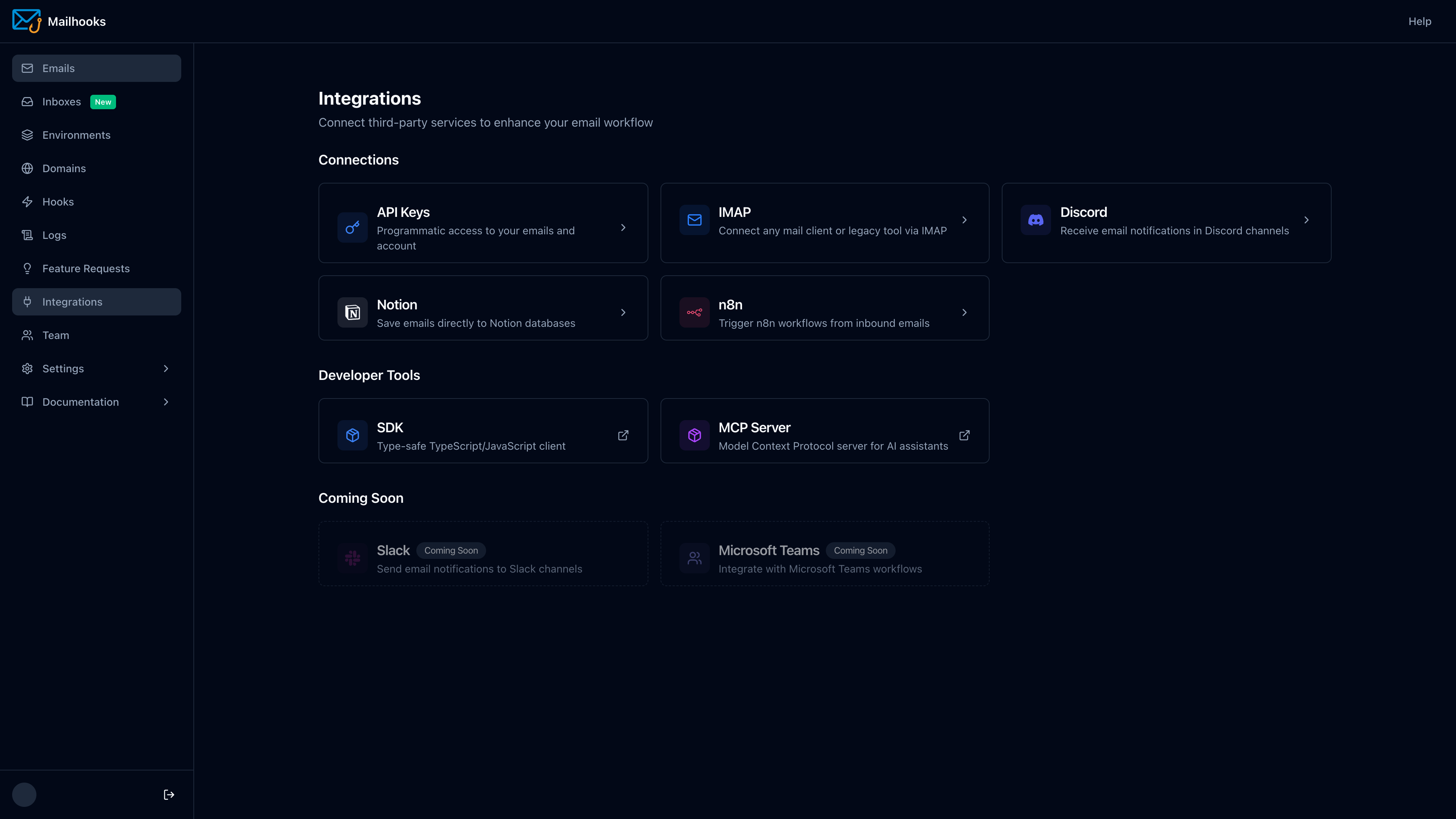Click the logout icon at sidebar bottom
1456x819 pixels.
pyautogui.click(x=169, y=795)
